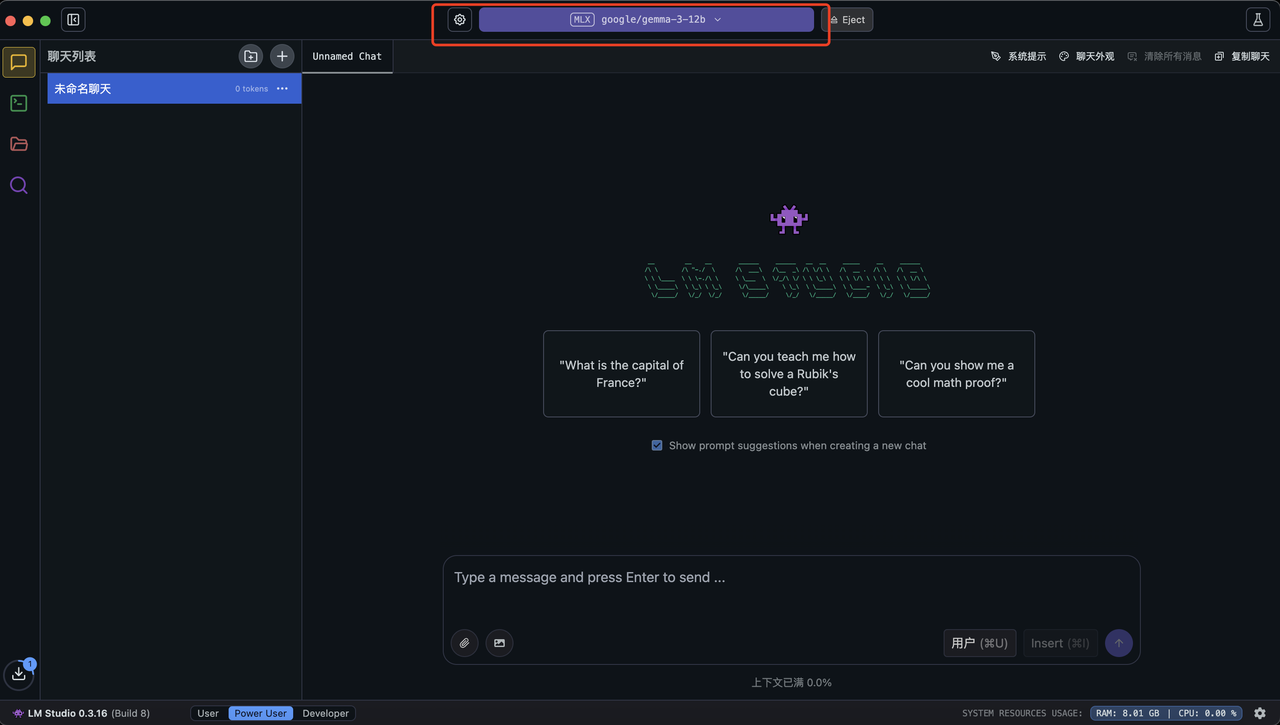Screen dimensions: 1280x725
Task: Open the Downloads icon with badge
Action: (19, 674)
